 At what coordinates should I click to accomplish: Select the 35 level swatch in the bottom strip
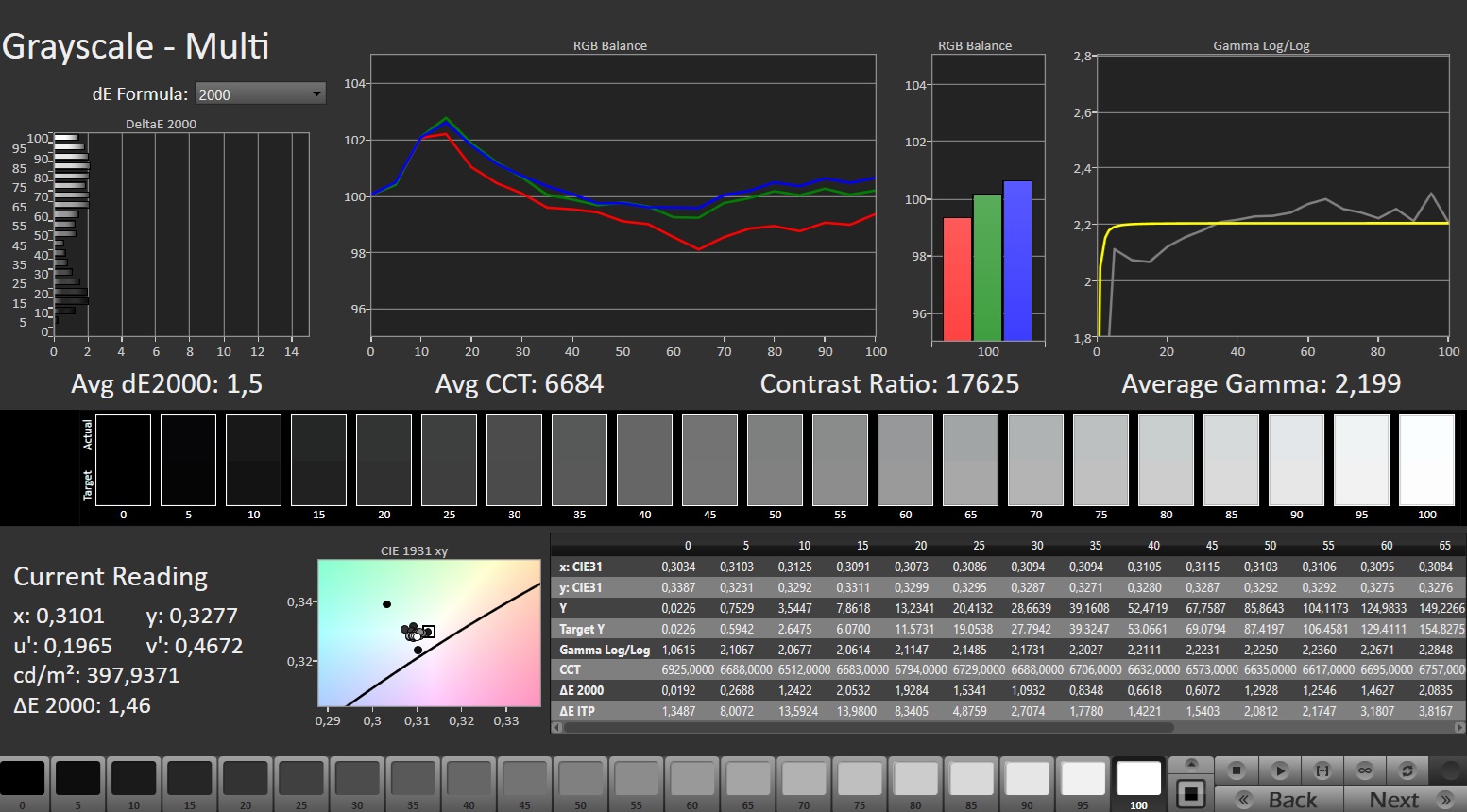[413, 778]
